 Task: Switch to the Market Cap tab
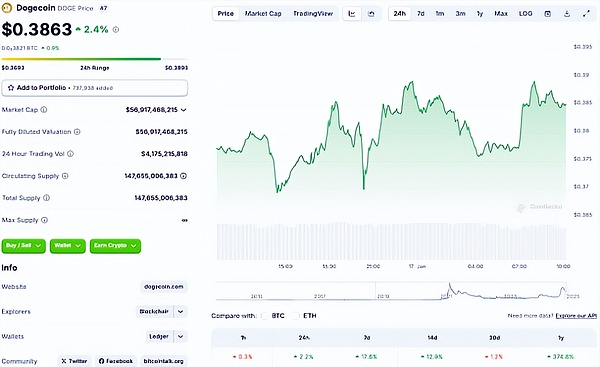263,14
